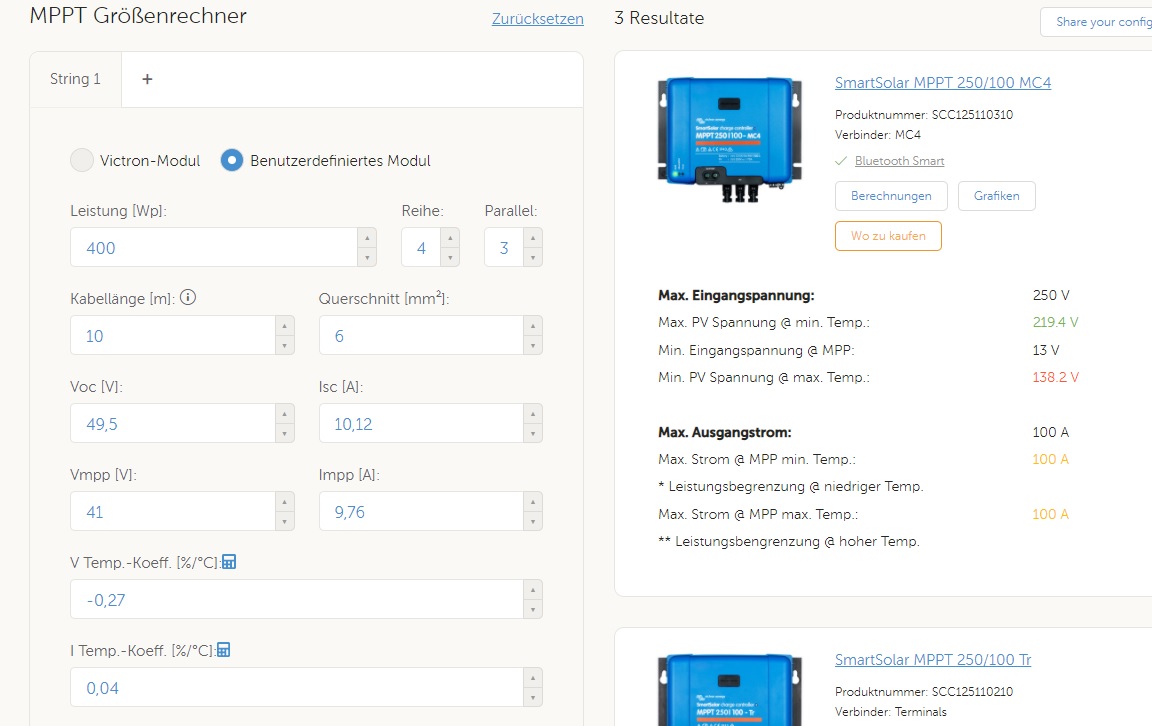Decrease the V Temp.-Koeff. value
This screenshot has height=726, width=1152.
pyautogui.click(x=533, y=609)
